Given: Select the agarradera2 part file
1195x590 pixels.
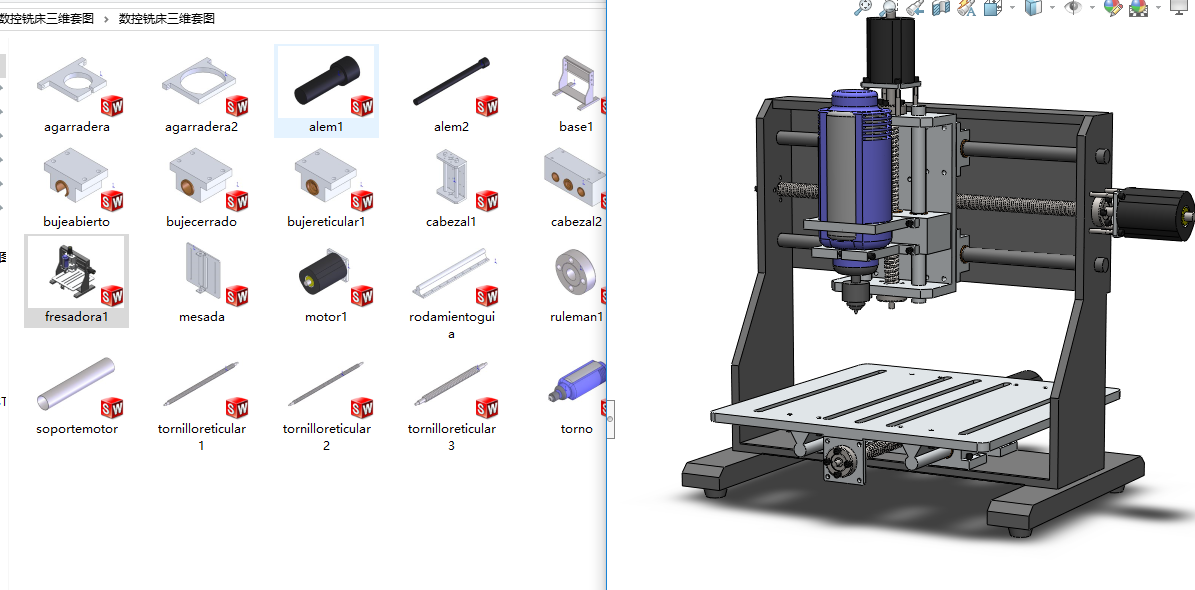Looking at the screenshot, I should pos(201,91).
